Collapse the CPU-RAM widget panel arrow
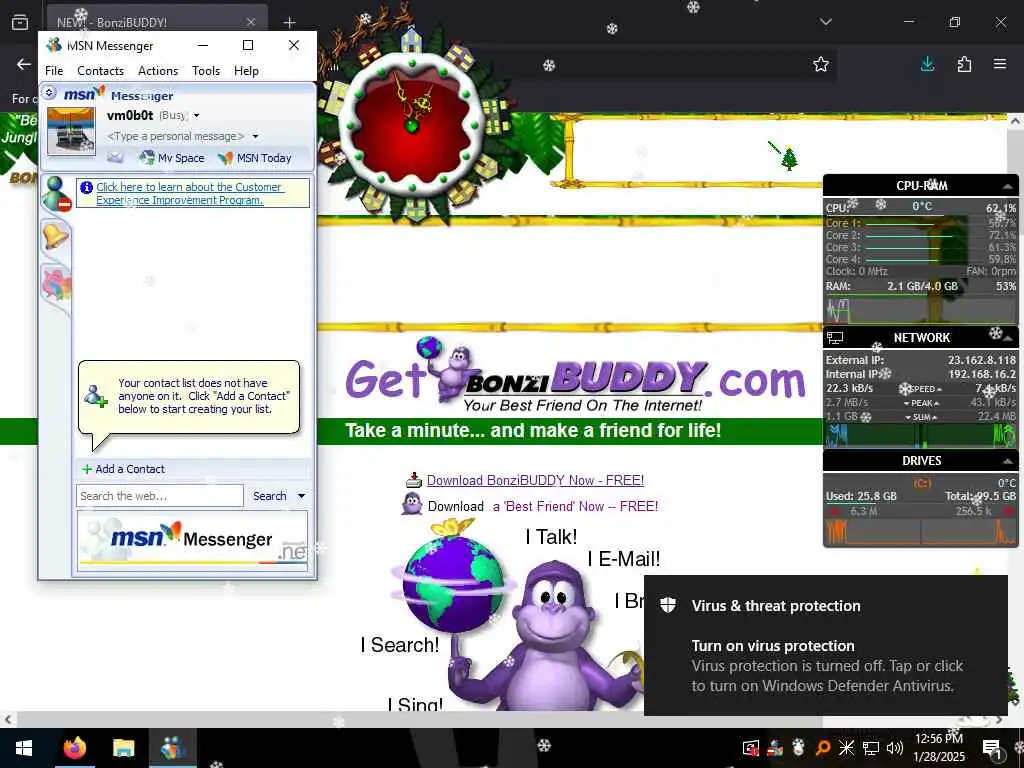The height and width of the screenshot is (768, 1024). [x=1007, y=186]
